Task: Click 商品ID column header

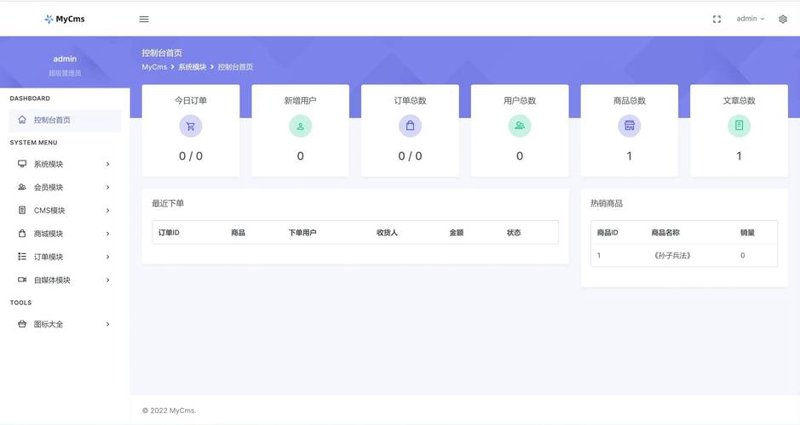Action: coord(607,233)
